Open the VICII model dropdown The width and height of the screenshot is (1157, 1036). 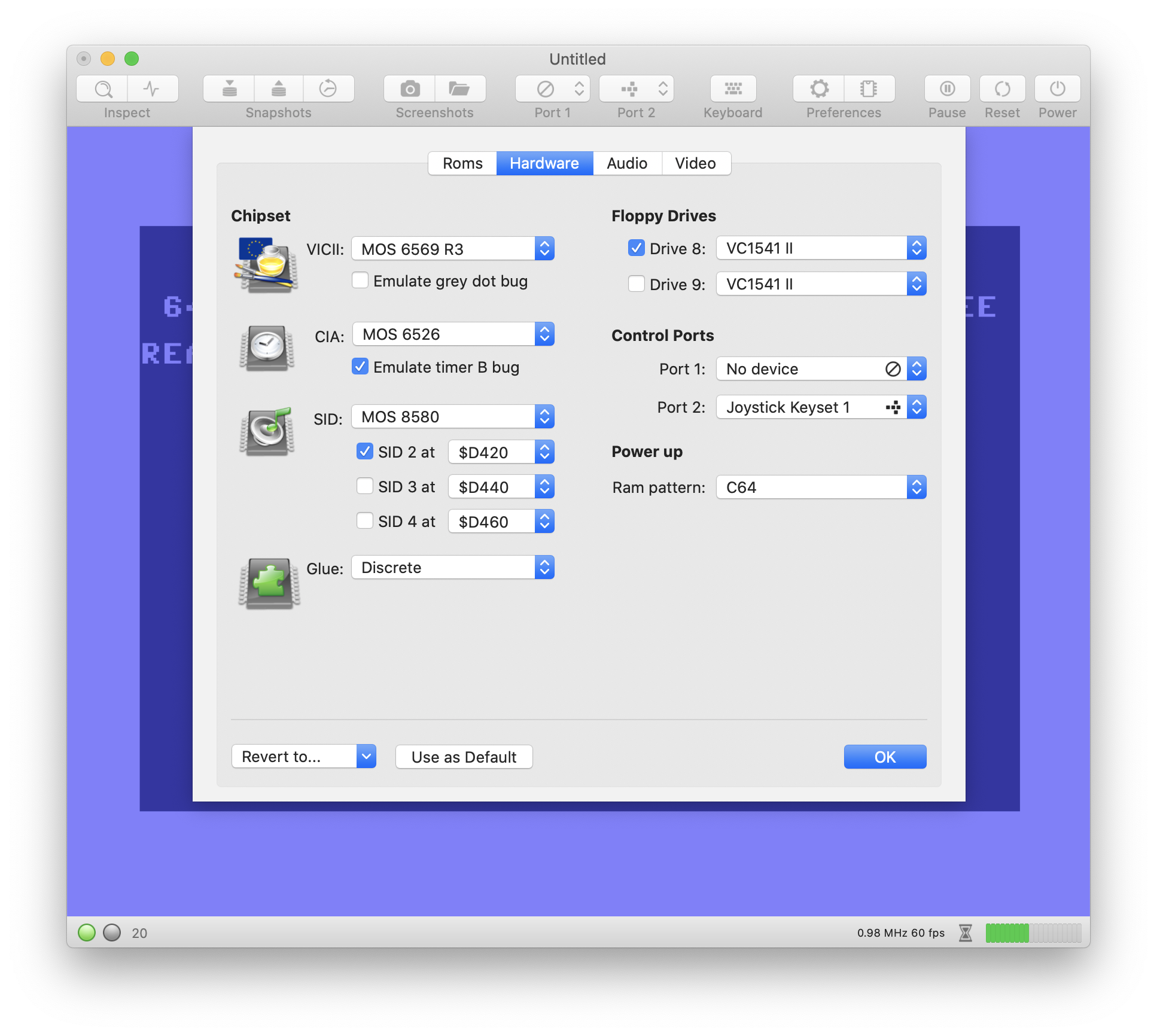pyautogui.click(x=453, y=249)
